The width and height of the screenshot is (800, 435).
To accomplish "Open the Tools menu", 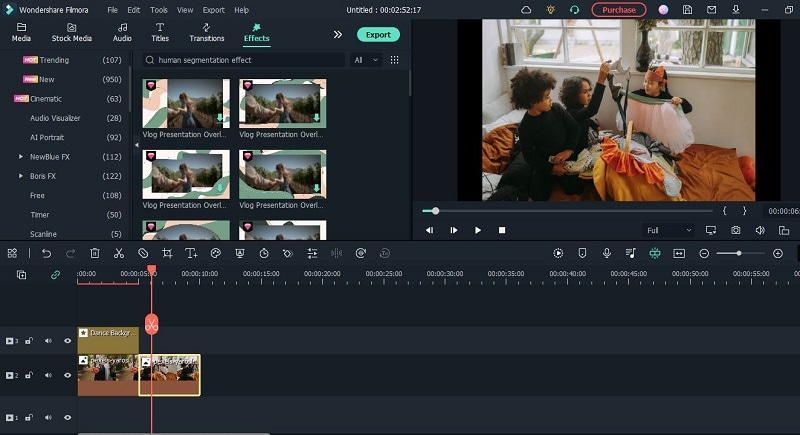I will (159, 10).
